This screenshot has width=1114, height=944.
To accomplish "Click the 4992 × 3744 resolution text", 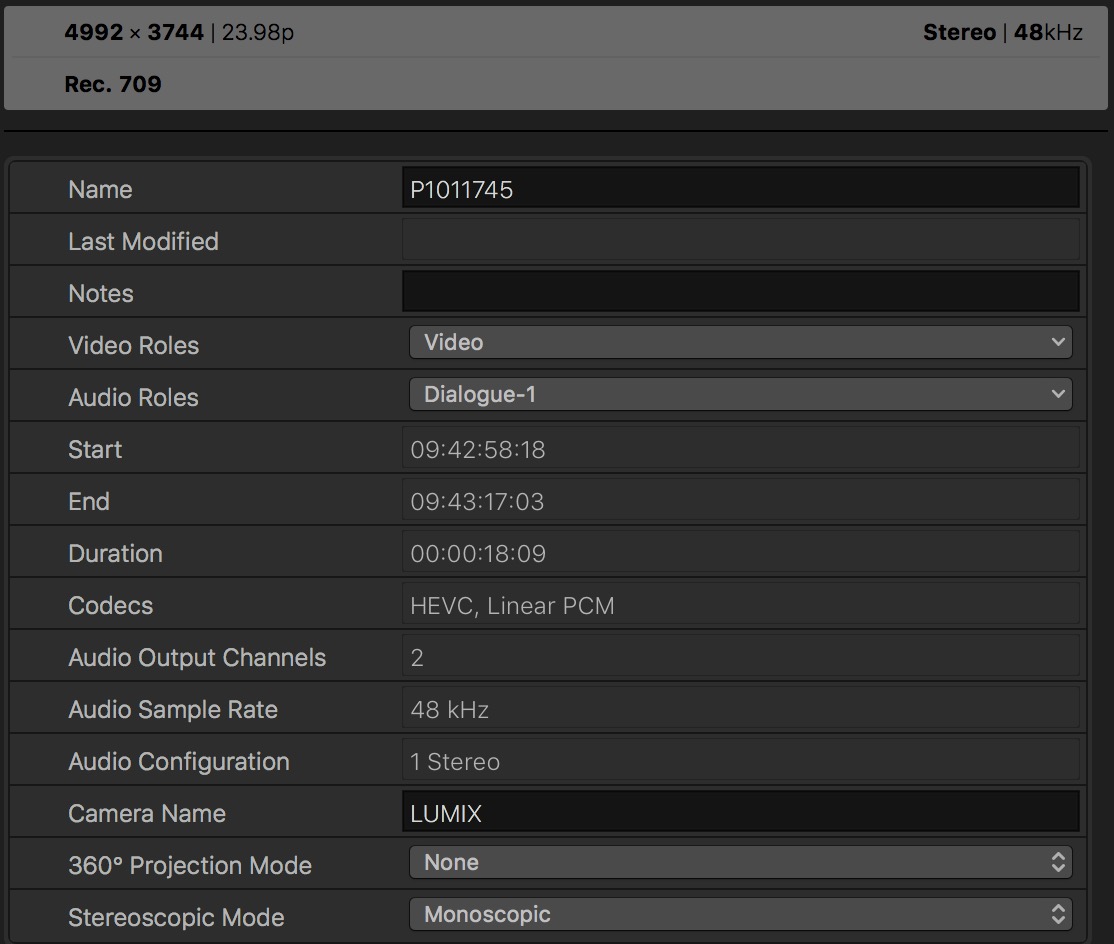I will 133,33.
